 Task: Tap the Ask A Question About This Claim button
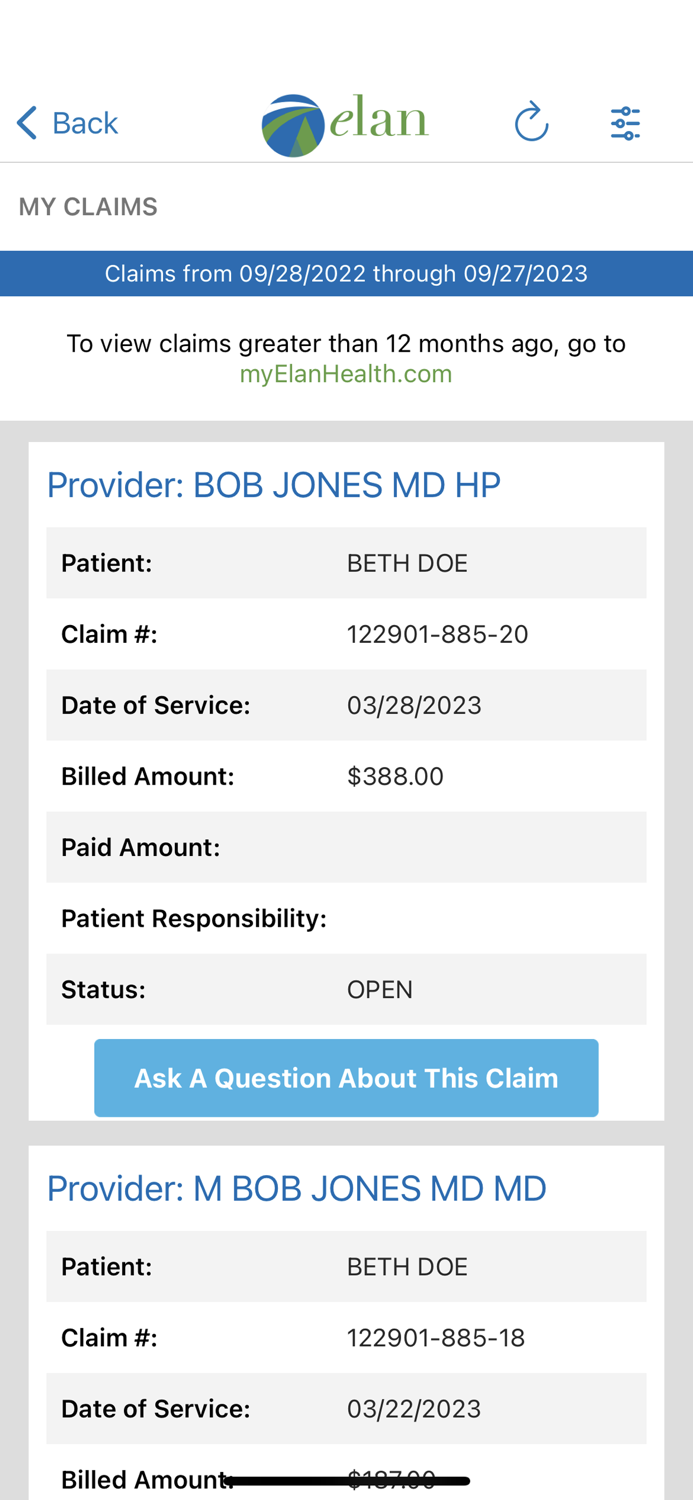(x=346, y=1077)
